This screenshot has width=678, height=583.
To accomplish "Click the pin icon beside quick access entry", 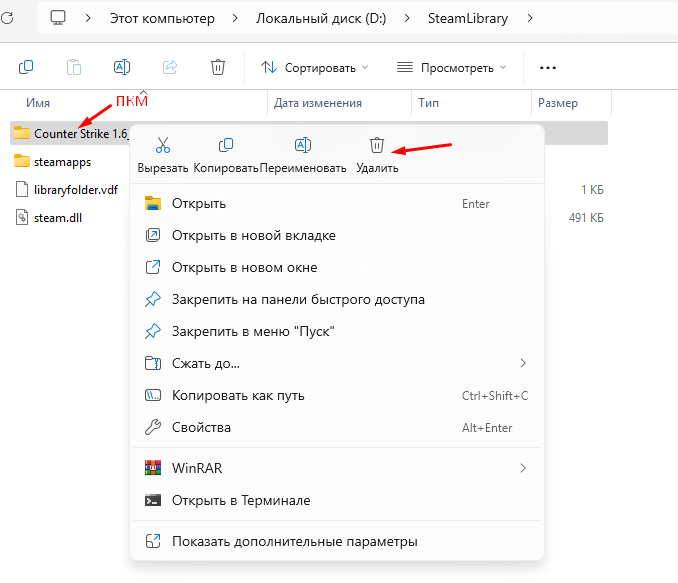I will tap(153, 299).
